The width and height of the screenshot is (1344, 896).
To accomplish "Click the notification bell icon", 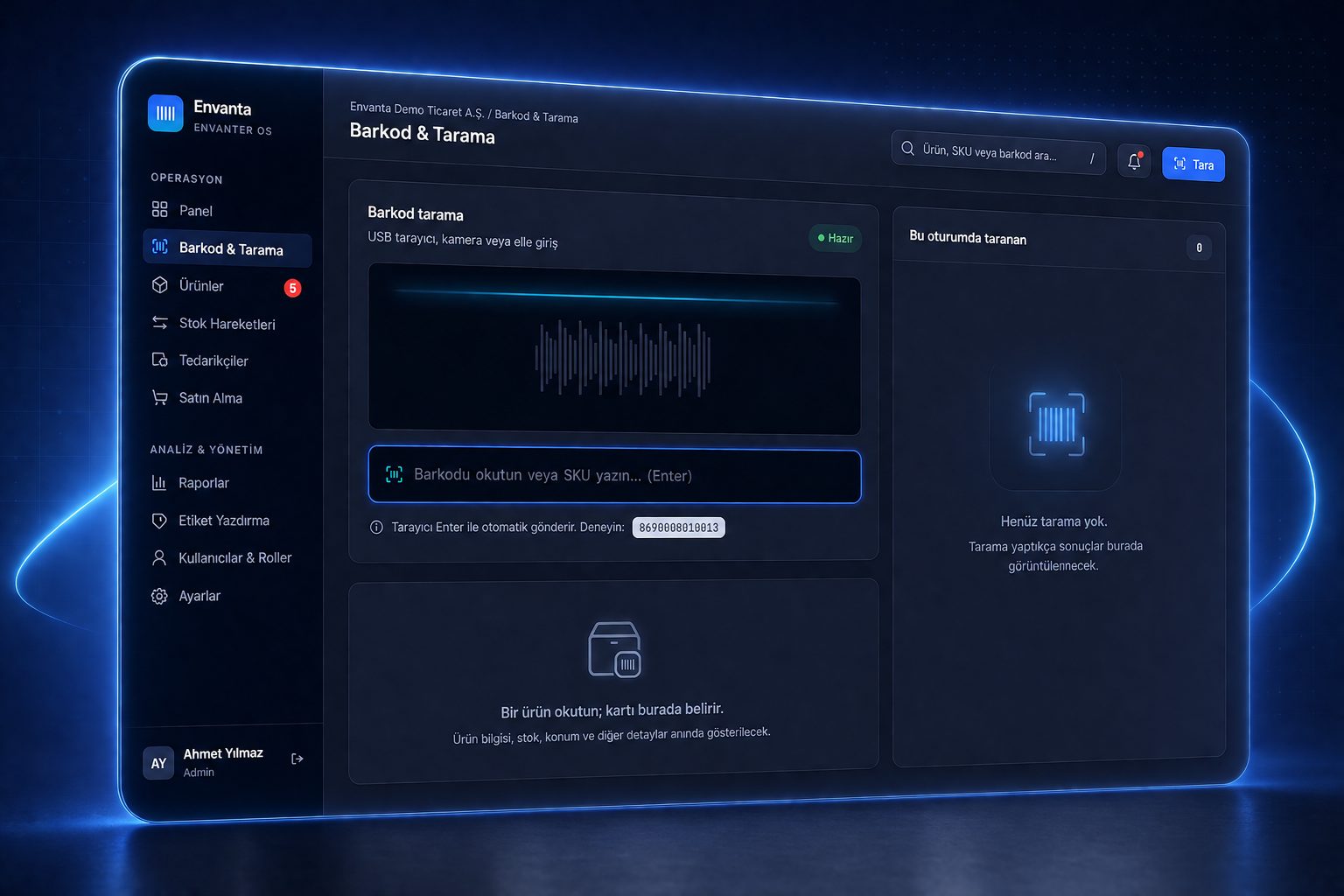I will [1134, 161].
